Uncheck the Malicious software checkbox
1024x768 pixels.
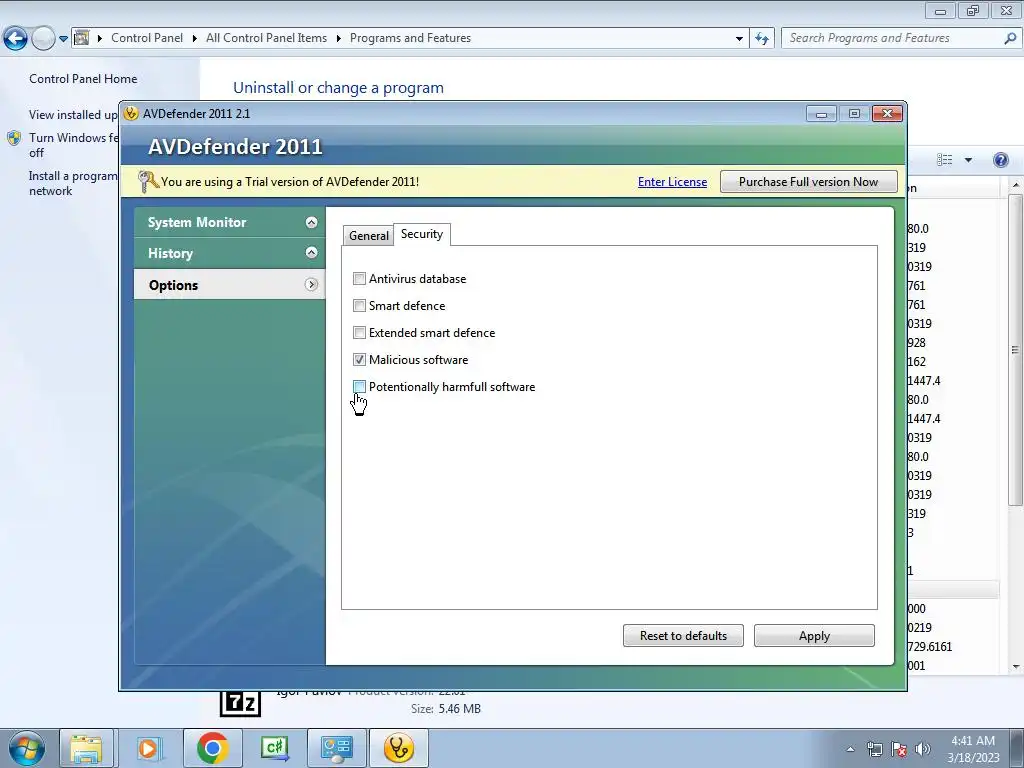tap(359, 360)
